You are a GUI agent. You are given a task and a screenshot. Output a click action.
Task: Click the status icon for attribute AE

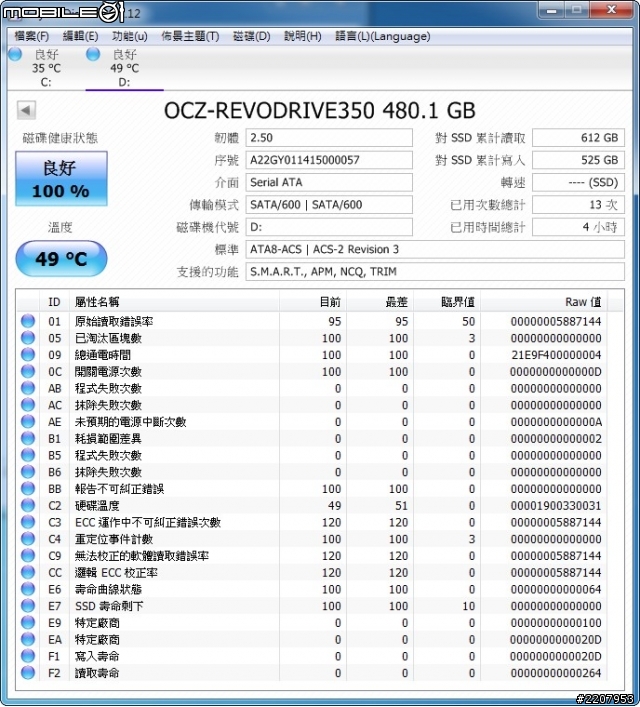click(x=28, y=422)
